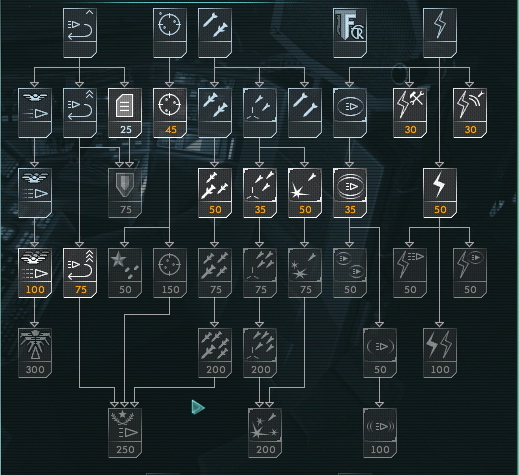519x475 pixels.
Task: Select the star and debris skill costing 50
Action: click(125, 273)
